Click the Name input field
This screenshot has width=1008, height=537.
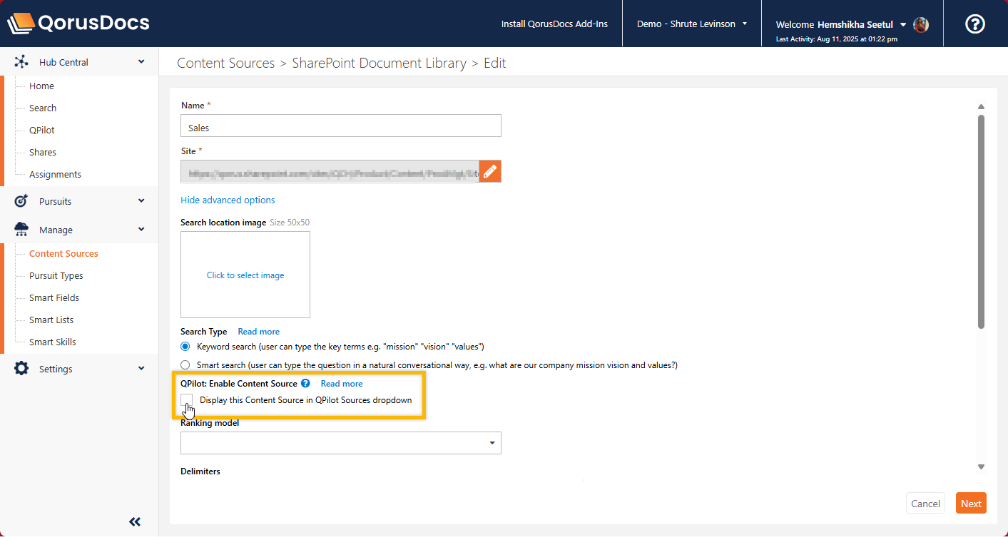click(341, 127)
